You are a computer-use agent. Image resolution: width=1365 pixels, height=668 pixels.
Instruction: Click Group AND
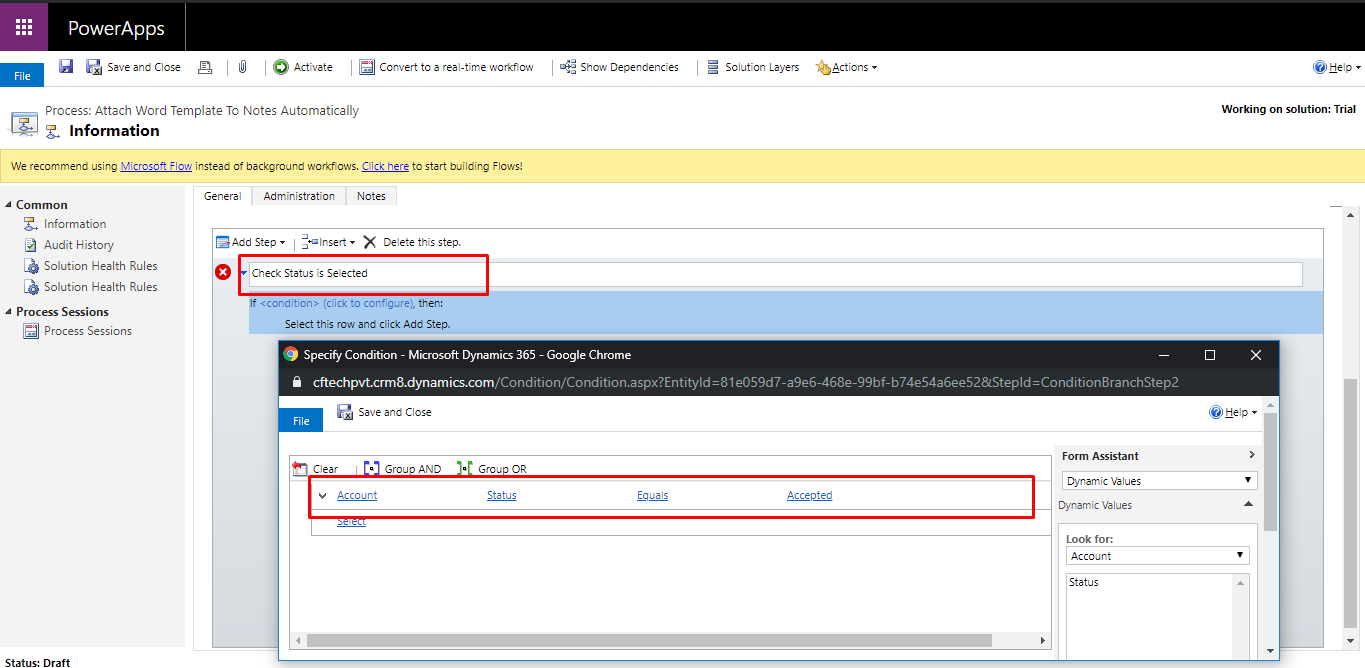click(402, 469)
